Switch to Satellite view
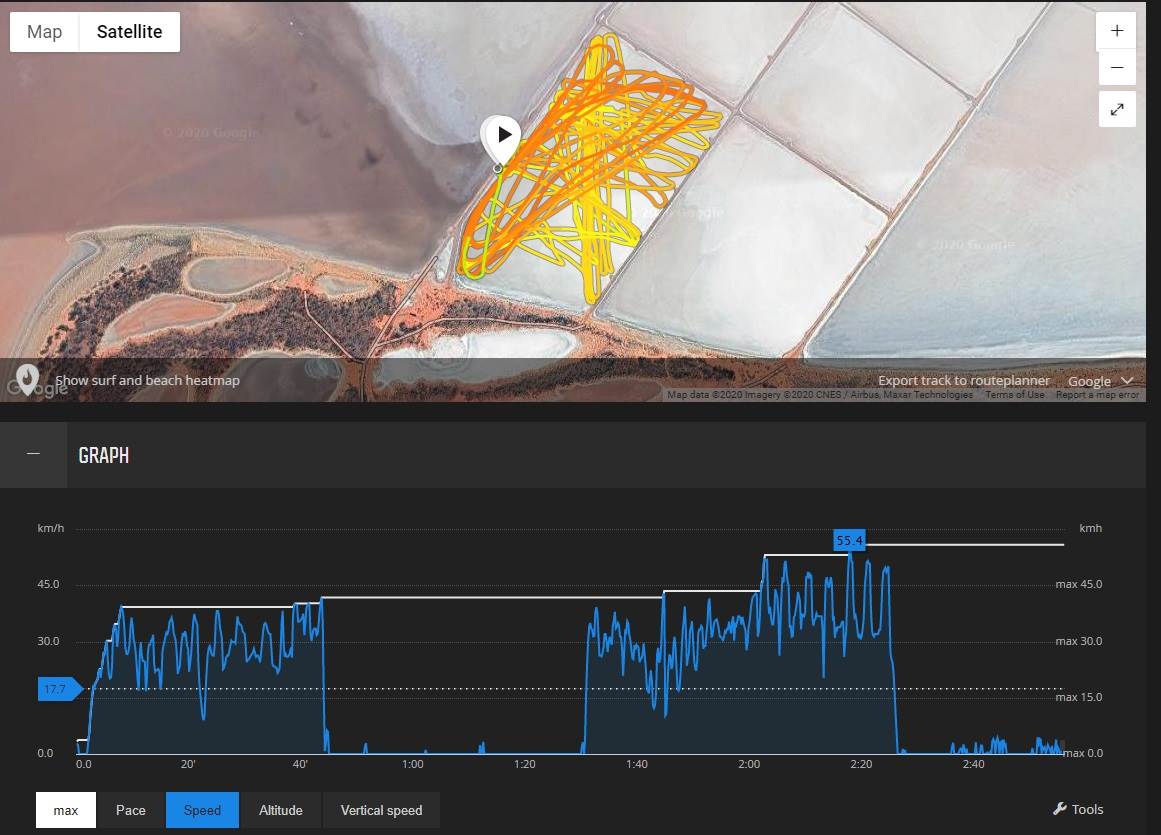The image size is (1161, 835). [129, 32]
